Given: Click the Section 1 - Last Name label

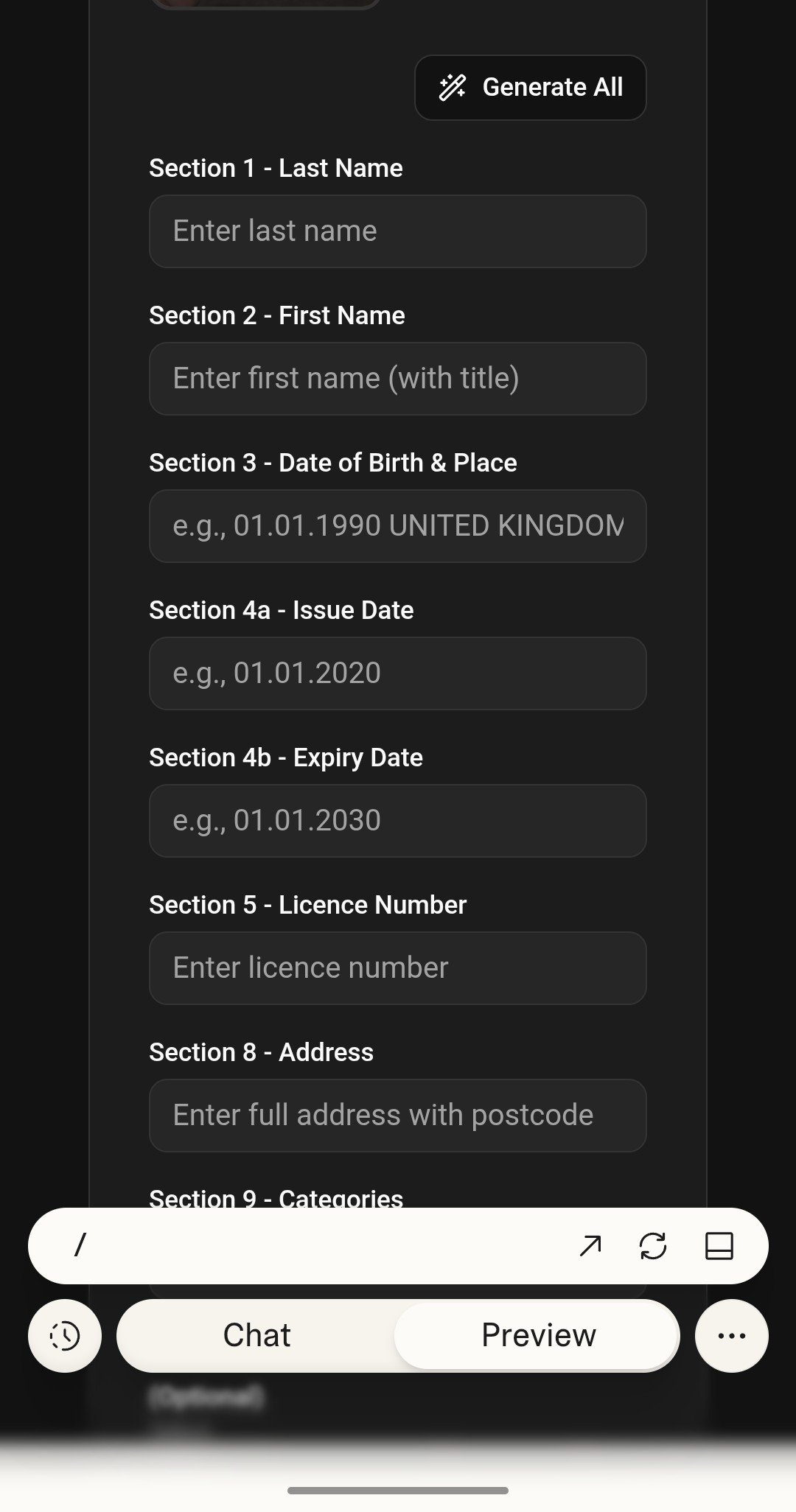Looking at the screenshot, I should [276, 168].
